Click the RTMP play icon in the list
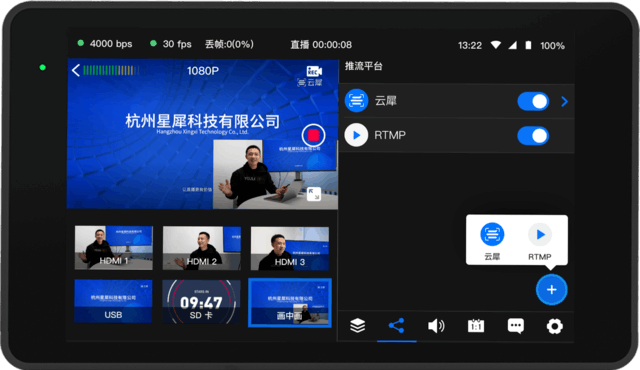Viewport: 640px width, 370px height. click(x=356, y=135)
